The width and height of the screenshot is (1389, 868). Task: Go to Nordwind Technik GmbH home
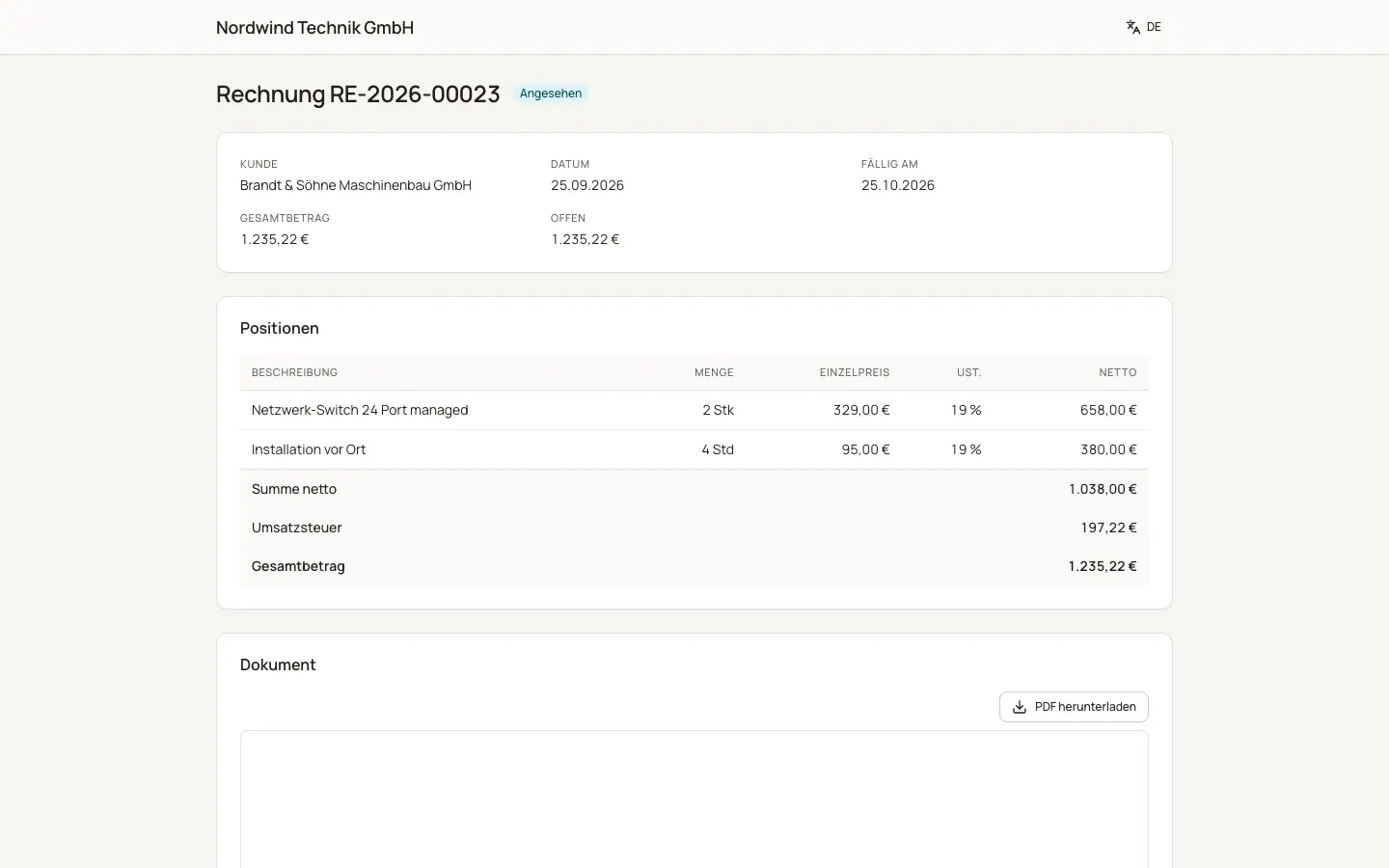314,28
